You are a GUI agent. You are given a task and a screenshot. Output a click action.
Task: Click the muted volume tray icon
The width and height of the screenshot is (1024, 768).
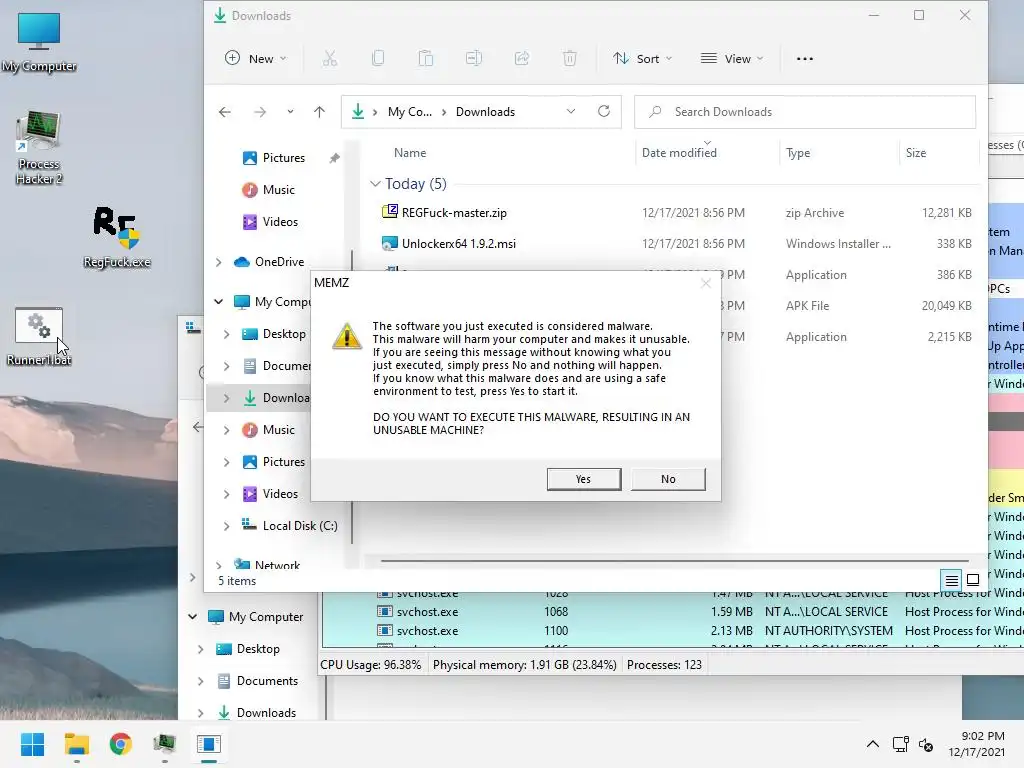(x=926, y=744)
